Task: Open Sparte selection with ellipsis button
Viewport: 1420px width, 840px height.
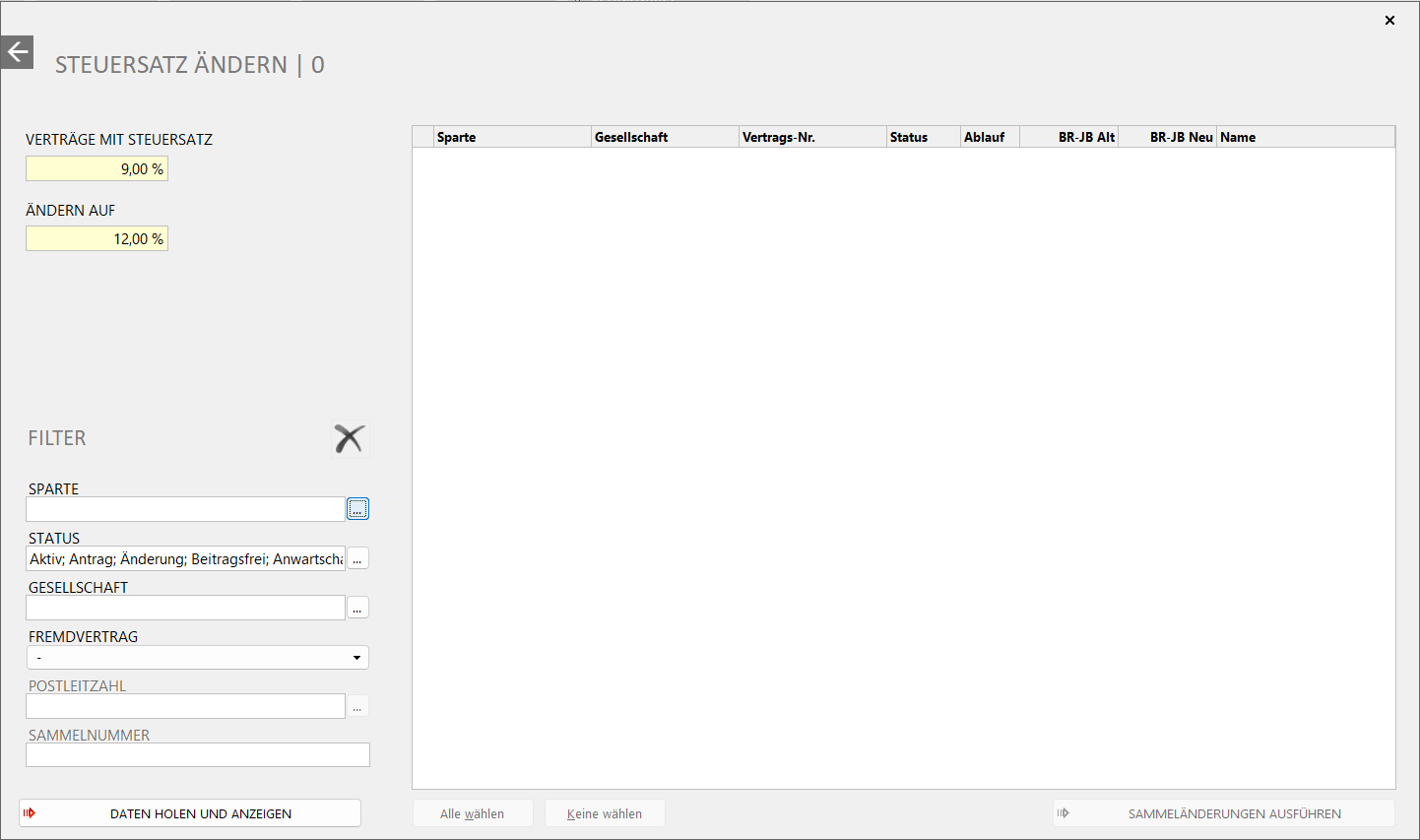Action: (x=357, y=509)
